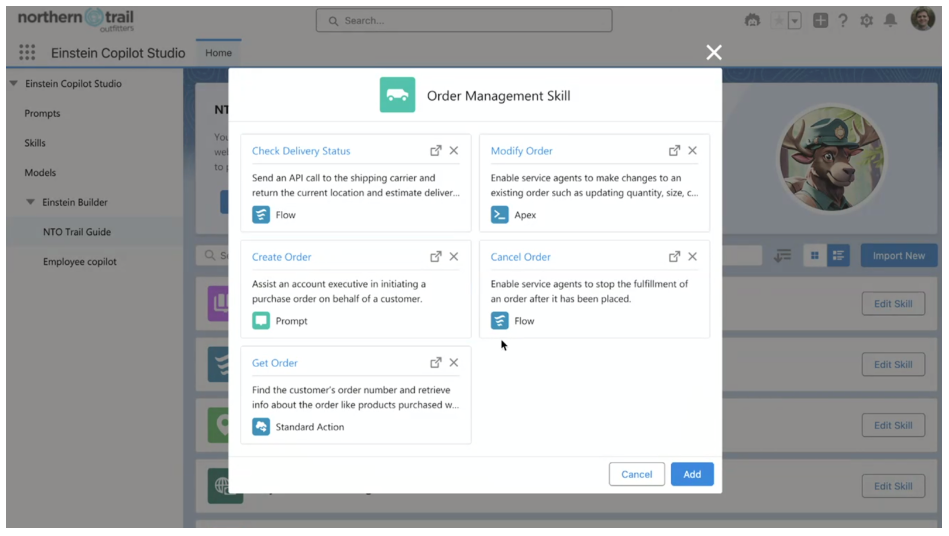Click the Flow icon under Check Delivery Status
The height and width of the screenshot is (536, 949).
pos(261,215)
